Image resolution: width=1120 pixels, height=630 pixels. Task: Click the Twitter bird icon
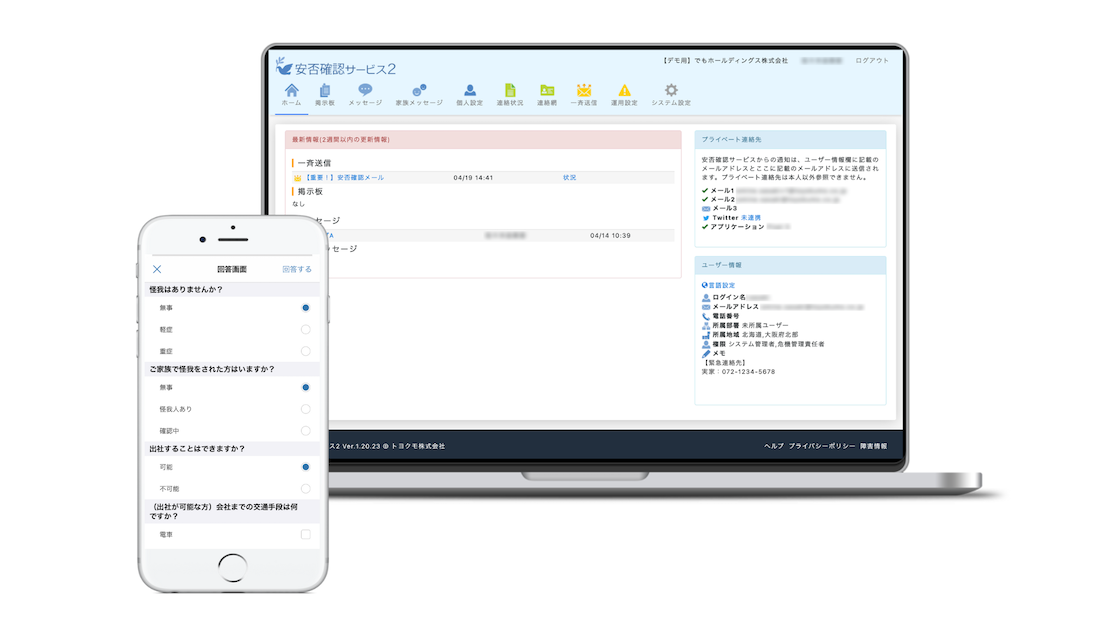point(706,218)
